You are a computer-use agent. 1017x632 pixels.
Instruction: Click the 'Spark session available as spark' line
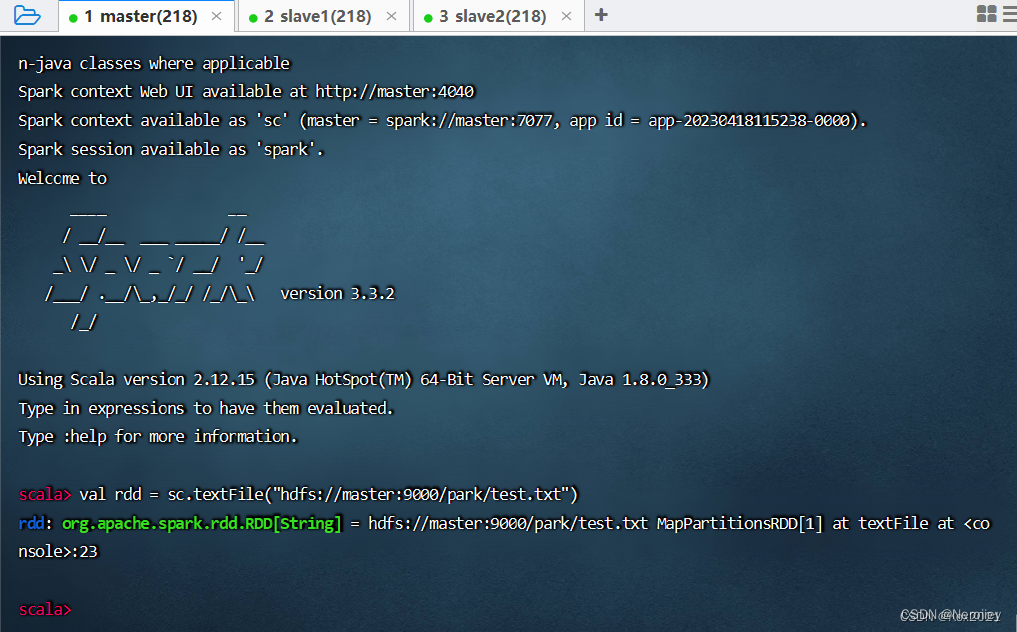171,149
